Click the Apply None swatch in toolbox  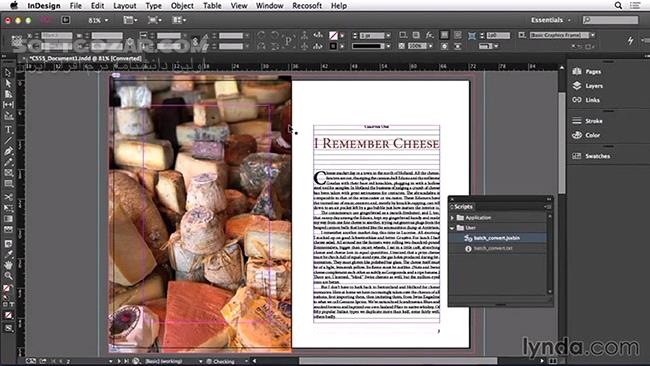pyautogui.click(x=8, y=315)
